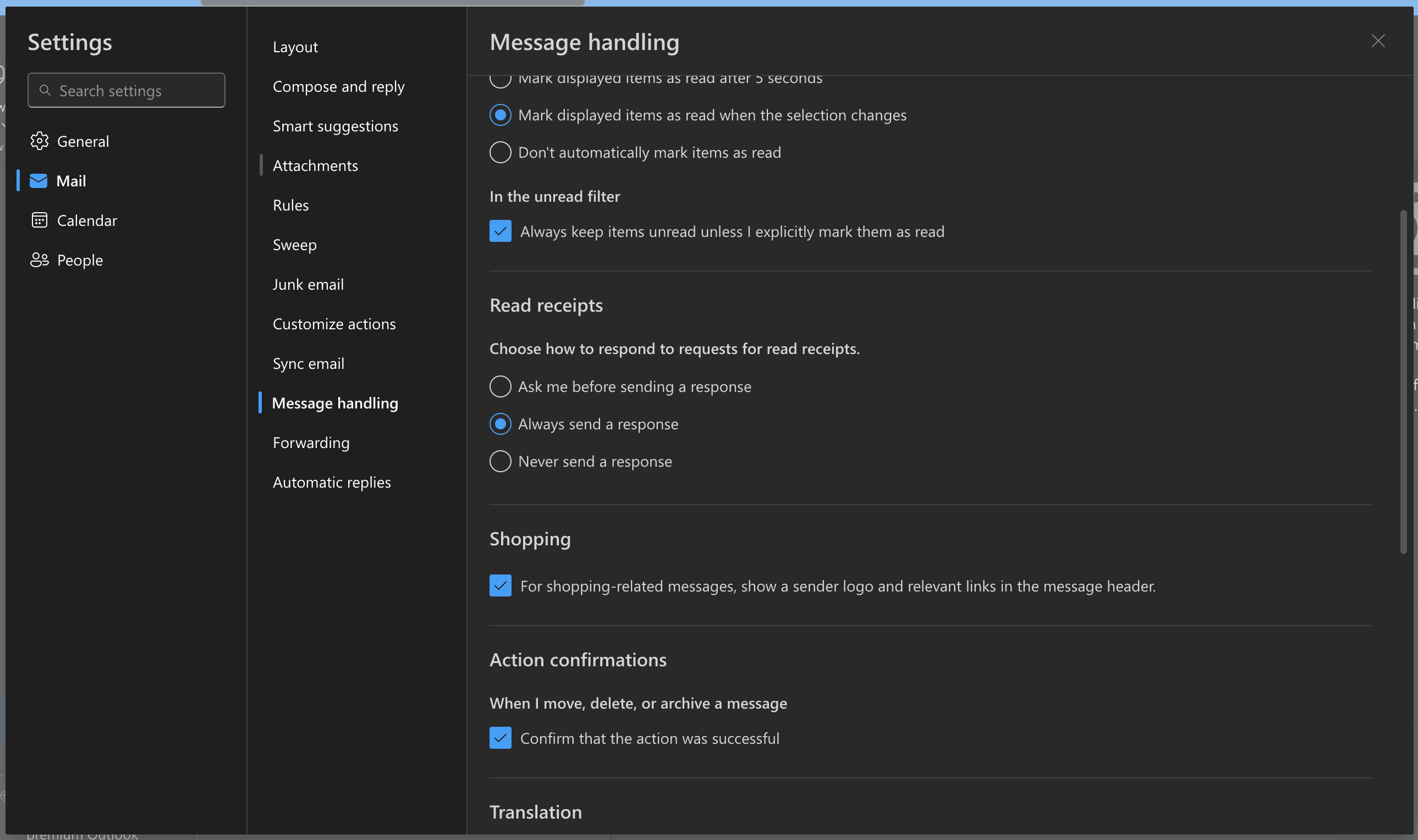Open the Message handling menu item

[335, 403]
